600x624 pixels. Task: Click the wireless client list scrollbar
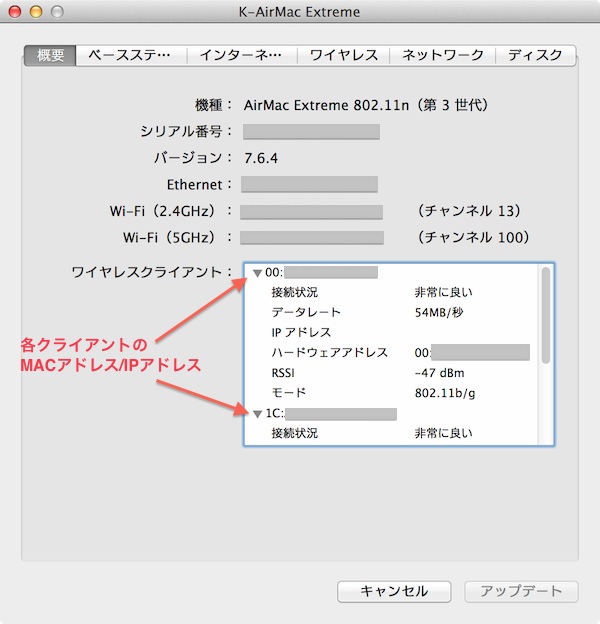coord(545,315)
